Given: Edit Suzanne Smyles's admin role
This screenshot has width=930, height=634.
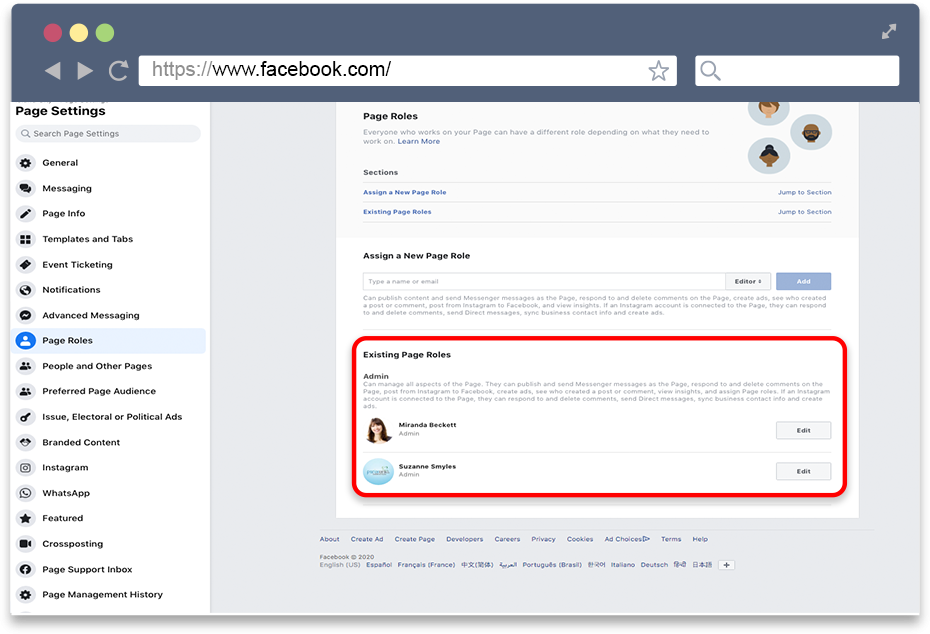Looking at the screenshot, I should 803,471.
